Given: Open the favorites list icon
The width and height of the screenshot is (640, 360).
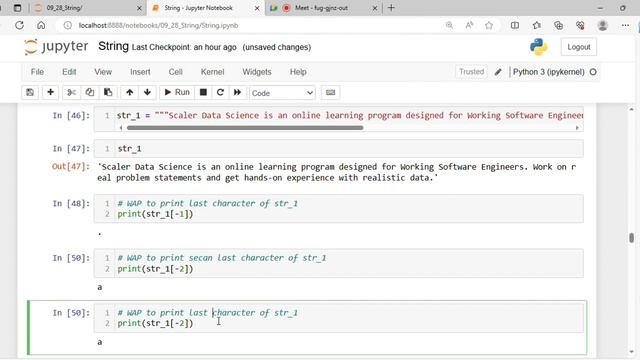Looking at the screenshot, I should 537,25.
